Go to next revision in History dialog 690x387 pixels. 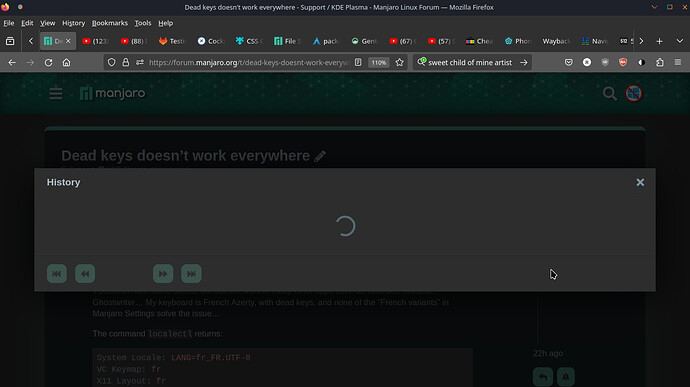point(163,273)
